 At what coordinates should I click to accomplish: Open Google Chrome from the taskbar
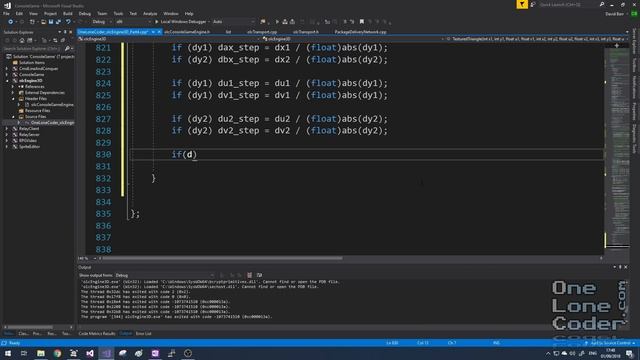click(57, 353)
